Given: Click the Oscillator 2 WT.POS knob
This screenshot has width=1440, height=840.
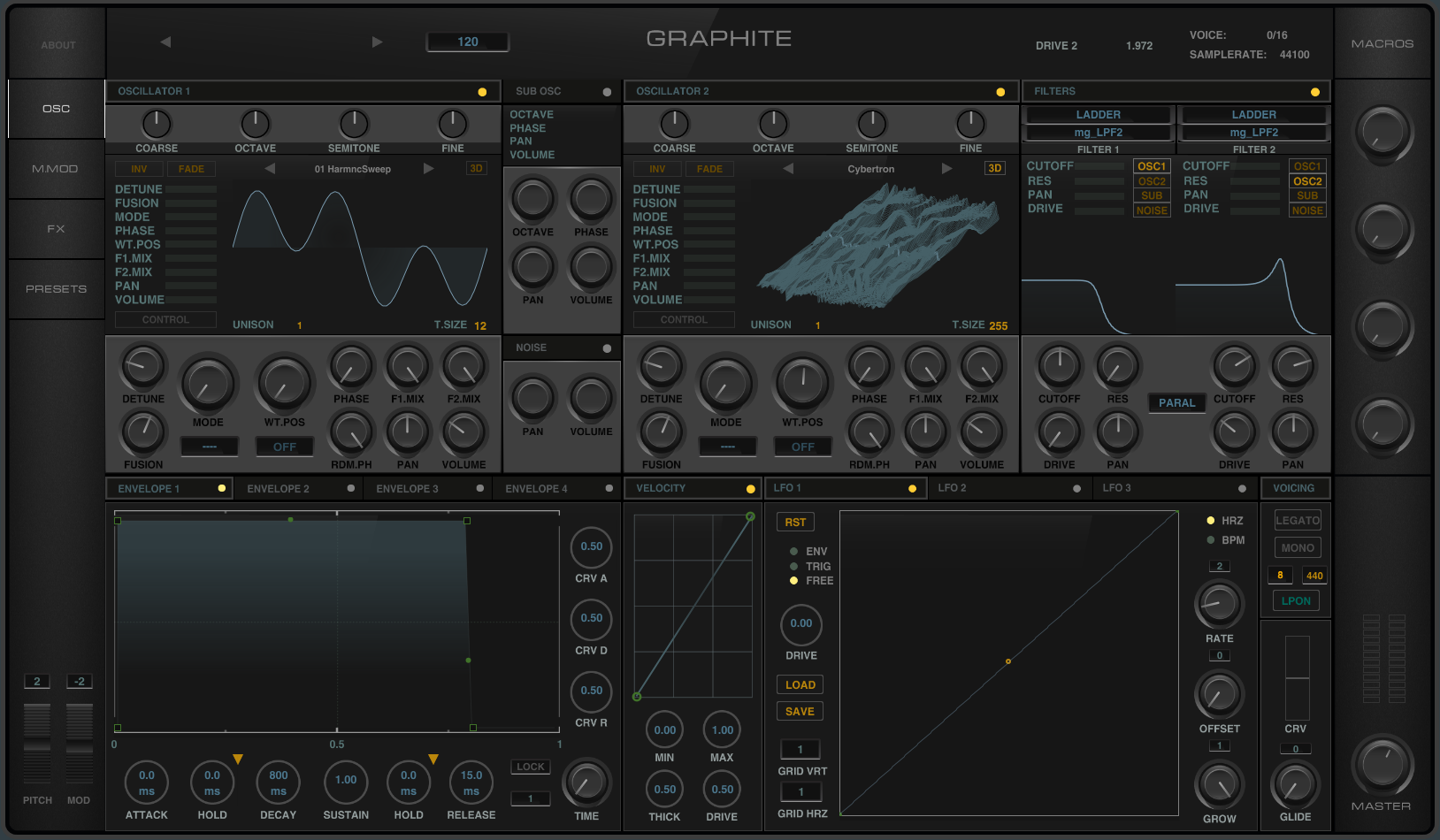Looking at the screenshot, I should (x=802, y=384).
